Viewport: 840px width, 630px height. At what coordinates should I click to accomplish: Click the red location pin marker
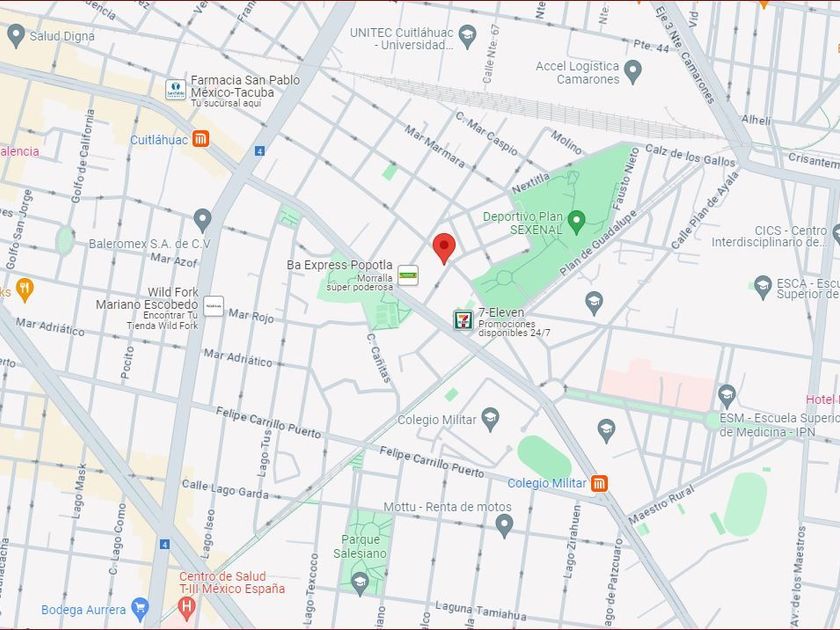pyautogui.click(x=444, y=248)
